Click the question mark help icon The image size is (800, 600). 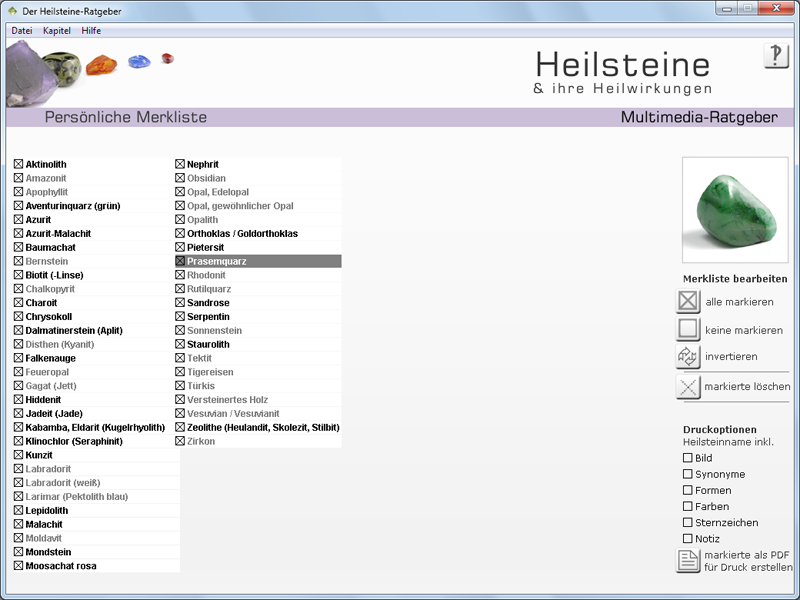(776, 56)
